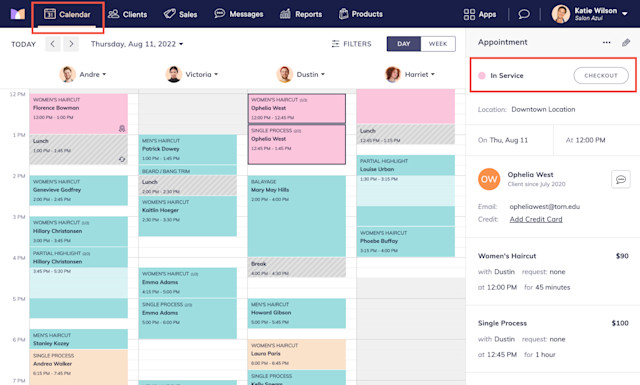
Task: Open the Reports tab
Action: click(x=301, y=14)
